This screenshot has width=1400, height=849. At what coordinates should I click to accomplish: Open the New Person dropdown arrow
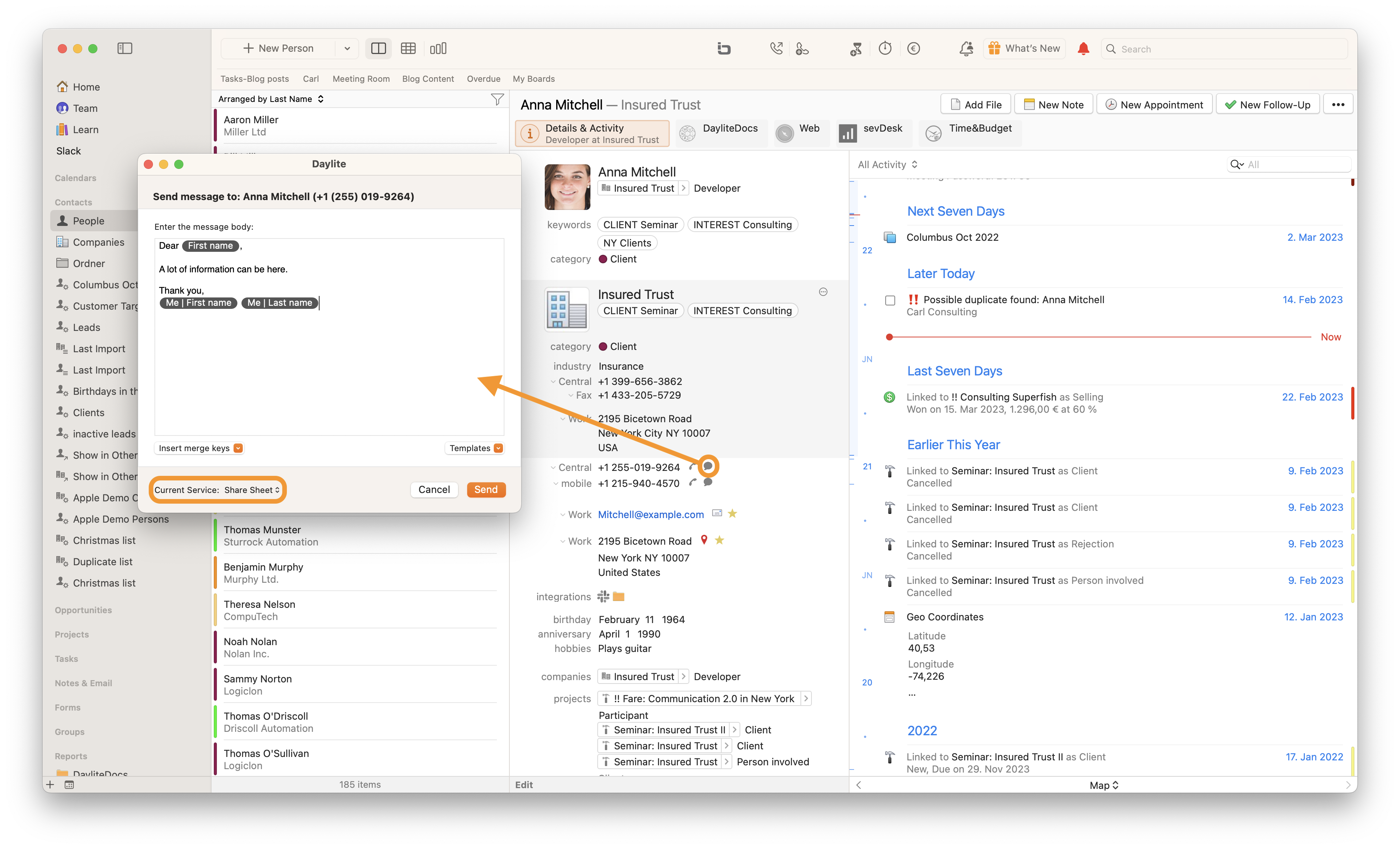[347, 48]
